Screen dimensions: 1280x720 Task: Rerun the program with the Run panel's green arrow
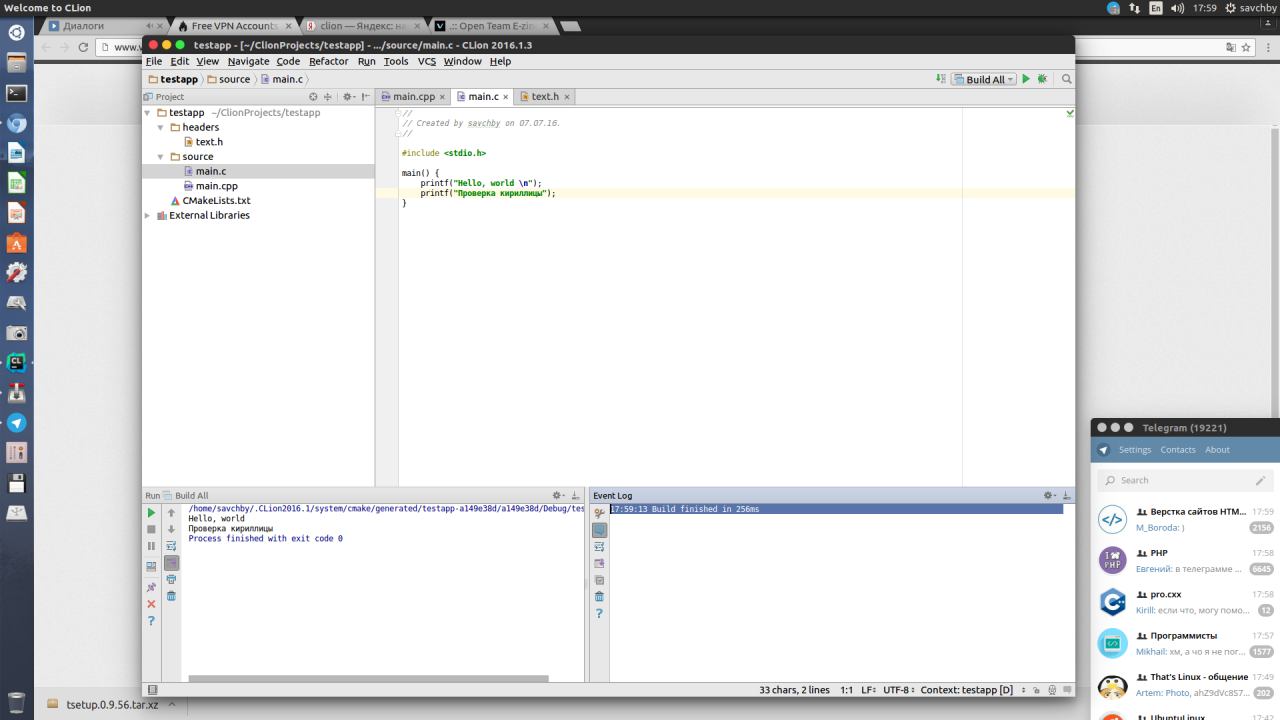click(152, 512)
